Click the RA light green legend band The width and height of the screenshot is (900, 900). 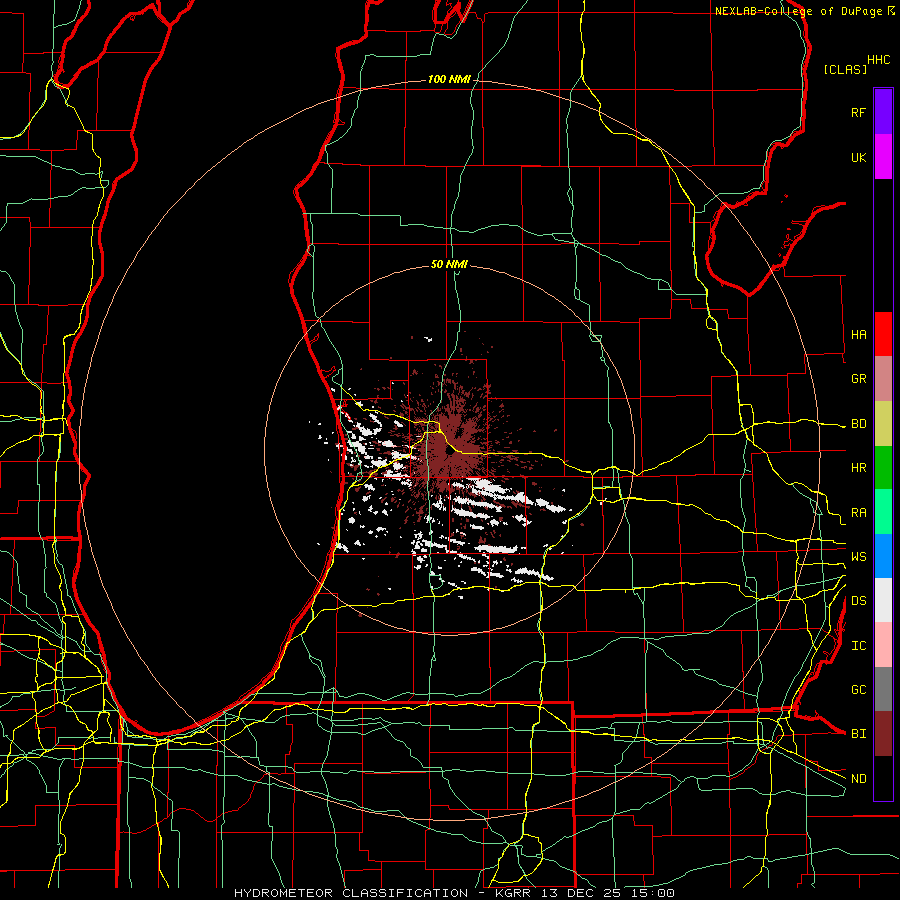883,512
